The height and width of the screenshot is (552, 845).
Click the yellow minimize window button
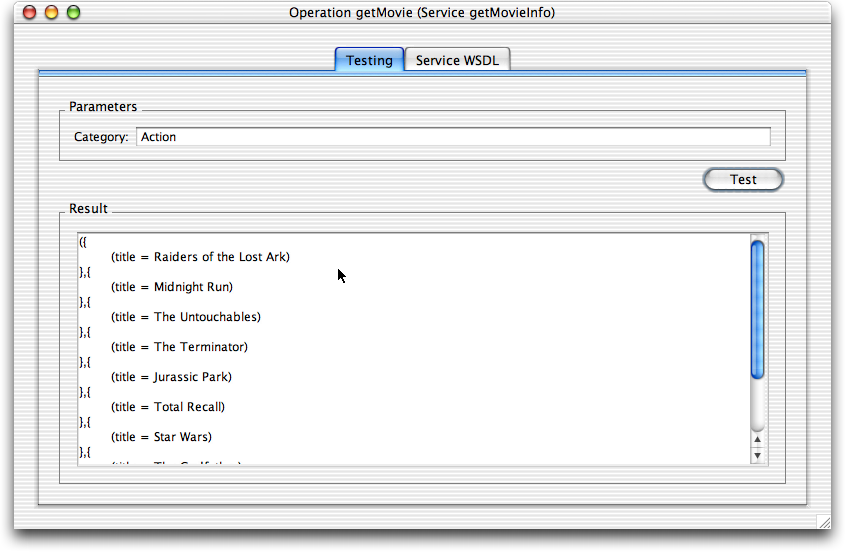52,12
